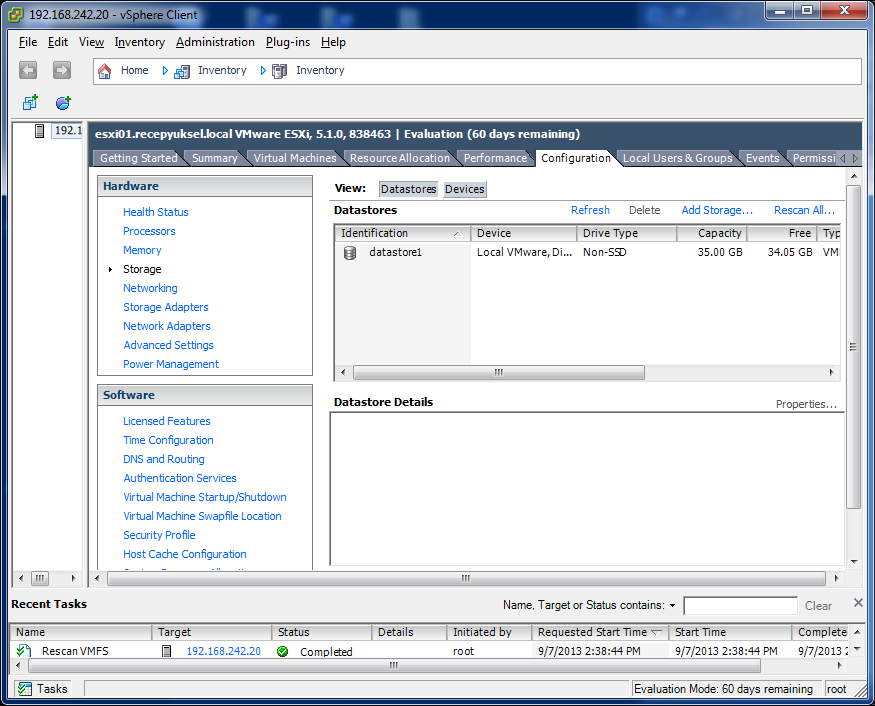
Task: Open Health Status hardware link
Action: point(156,212)
